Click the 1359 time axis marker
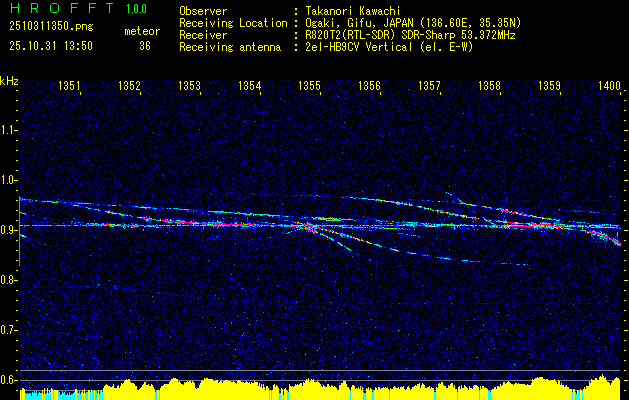 [550, 85]
